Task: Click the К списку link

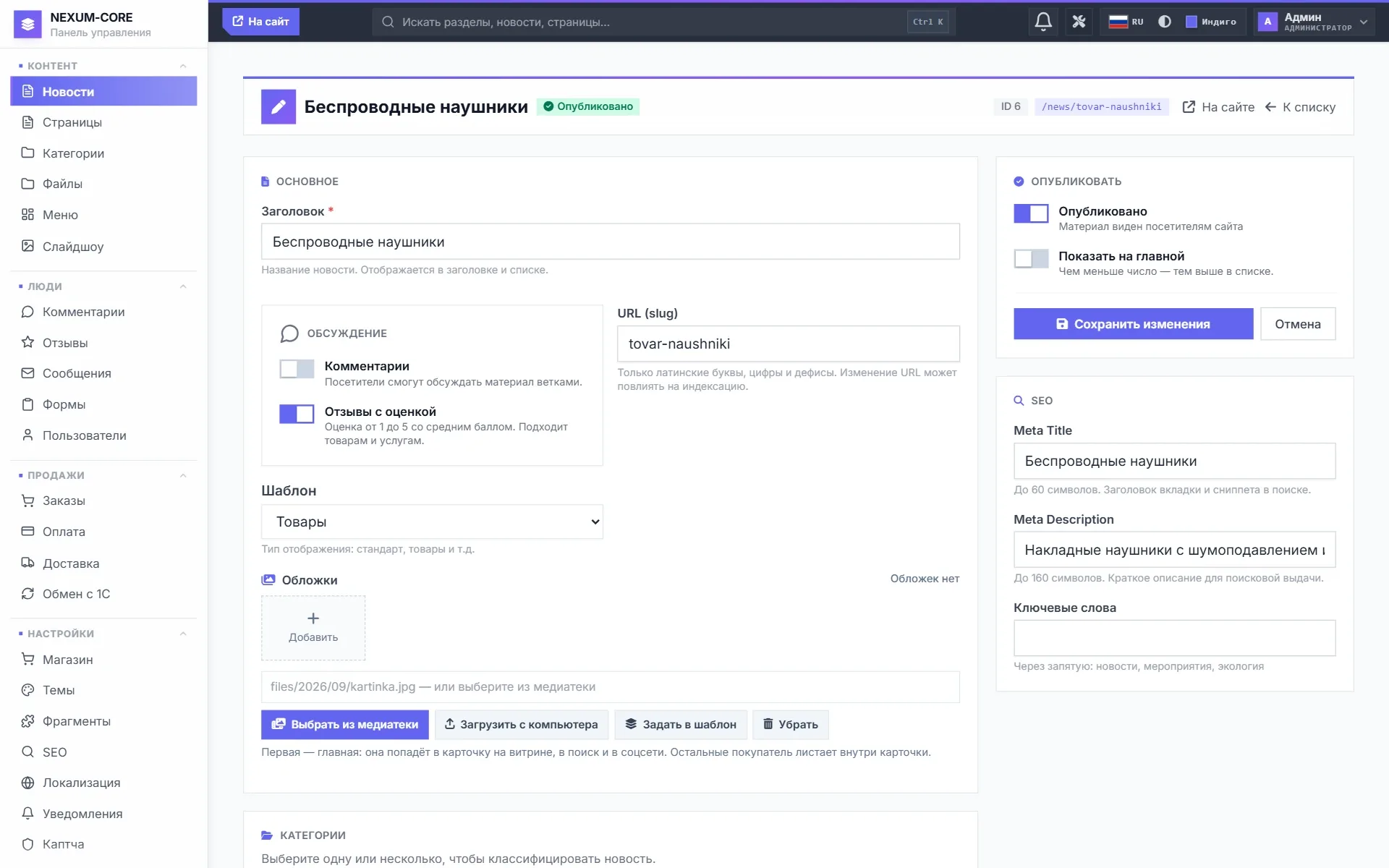Action: coord(1300,107)
